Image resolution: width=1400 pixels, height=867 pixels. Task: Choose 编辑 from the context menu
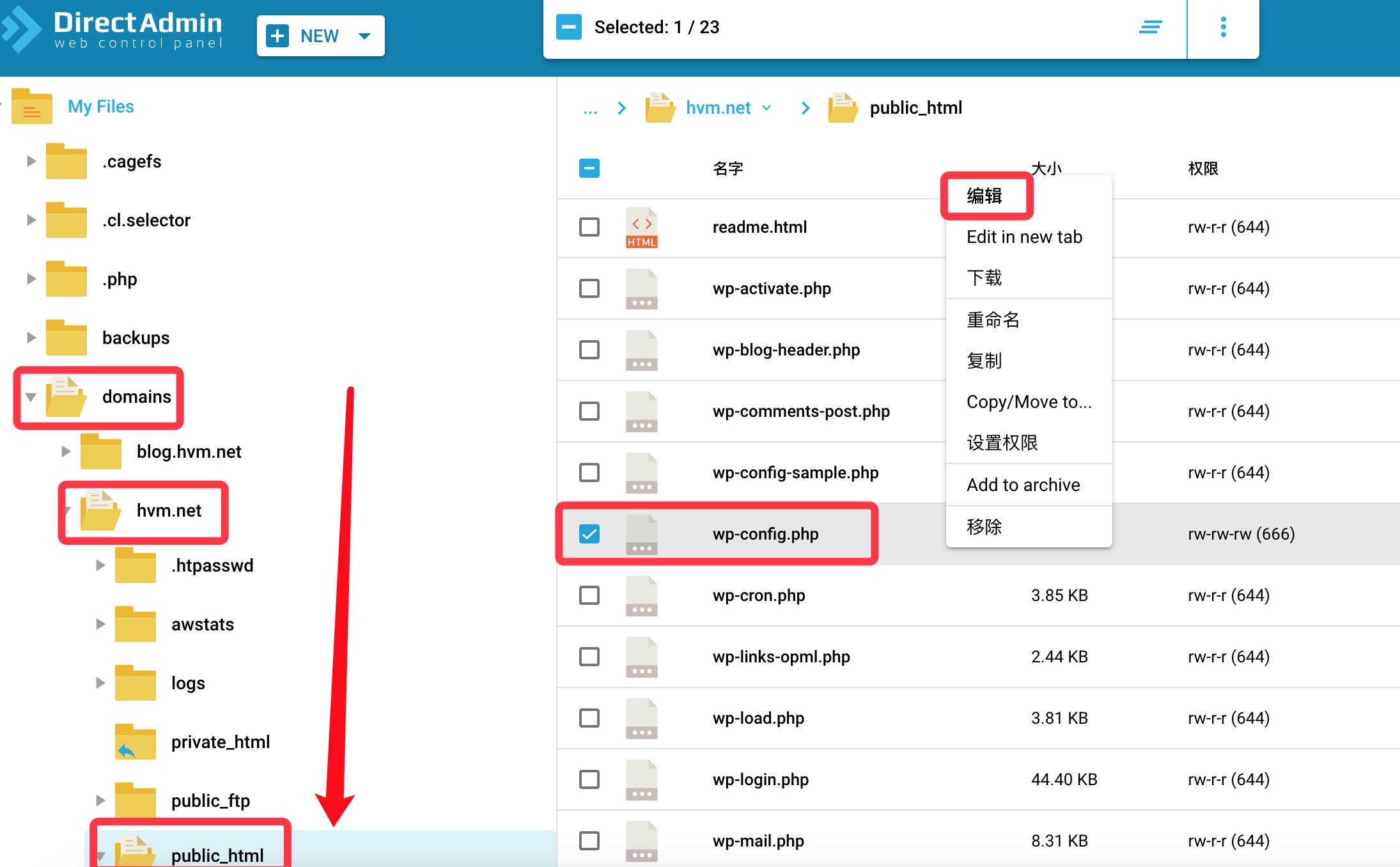coord(984,196)
